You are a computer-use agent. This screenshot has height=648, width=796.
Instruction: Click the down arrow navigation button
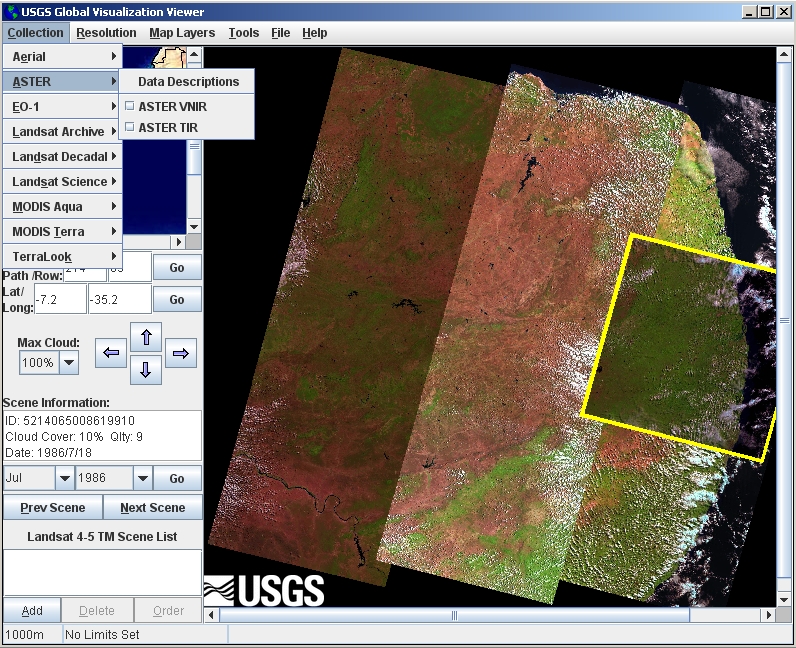pos(146,370)
